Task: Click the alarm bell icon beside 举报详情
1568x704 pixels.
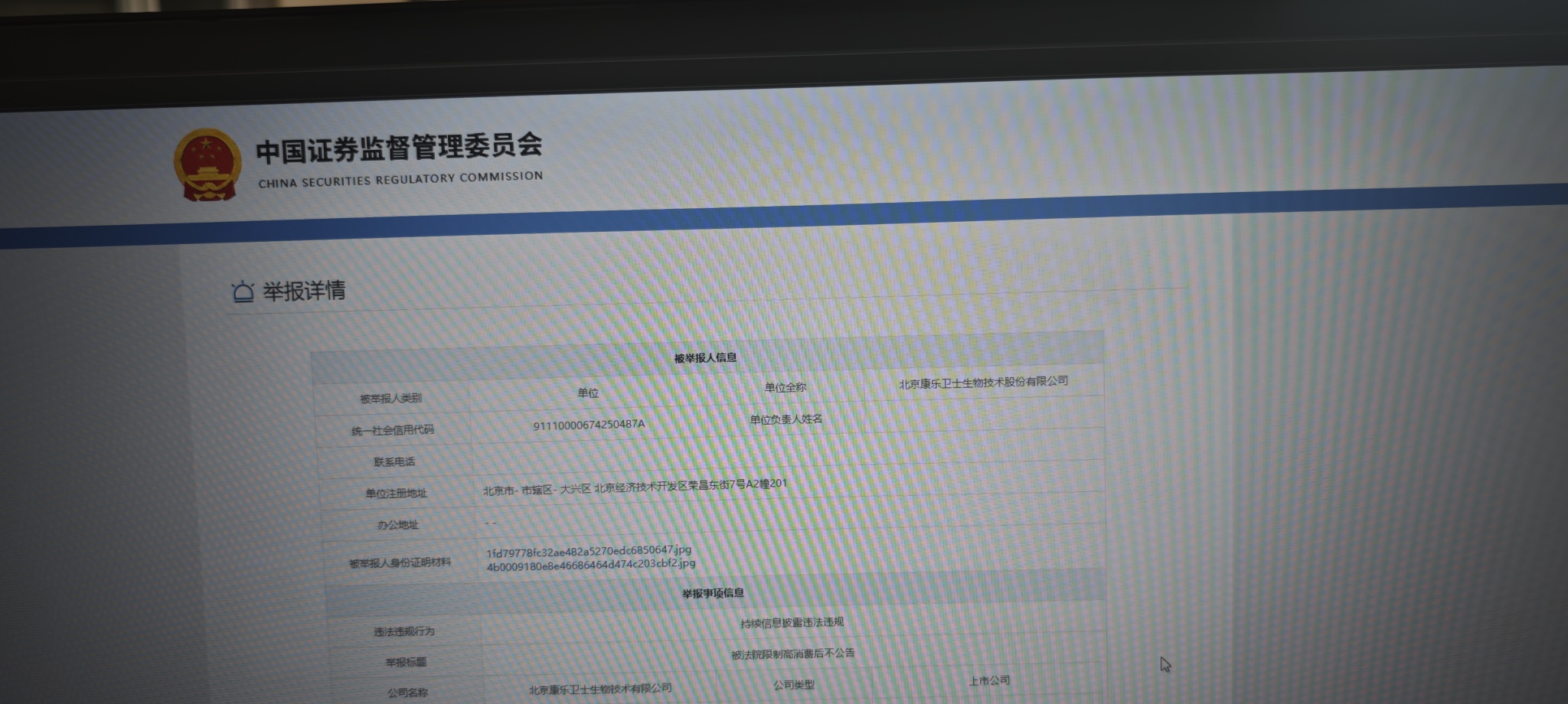Action: 243,292
